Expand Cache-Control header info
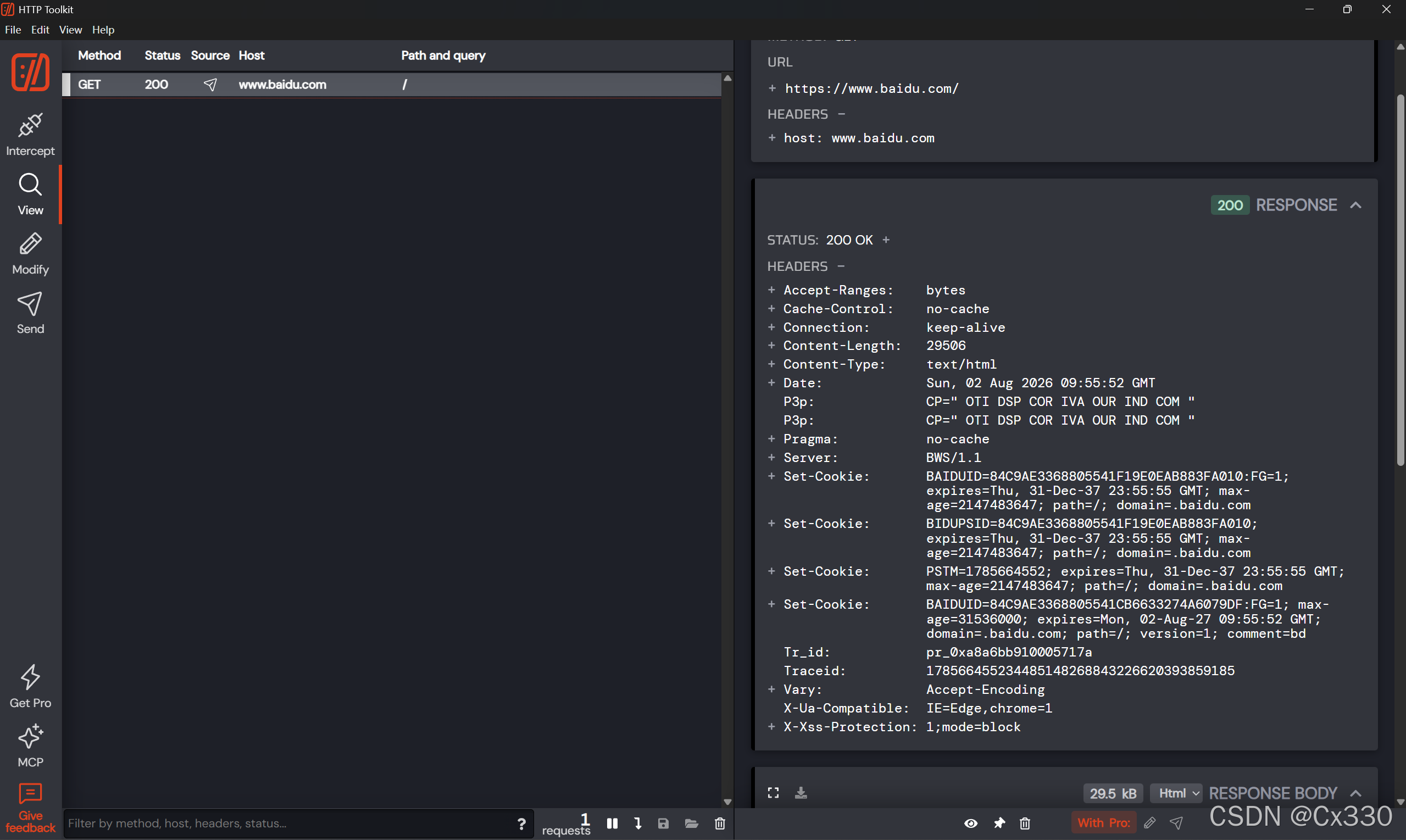This screenshot has width=1406, height=840. 771,309
